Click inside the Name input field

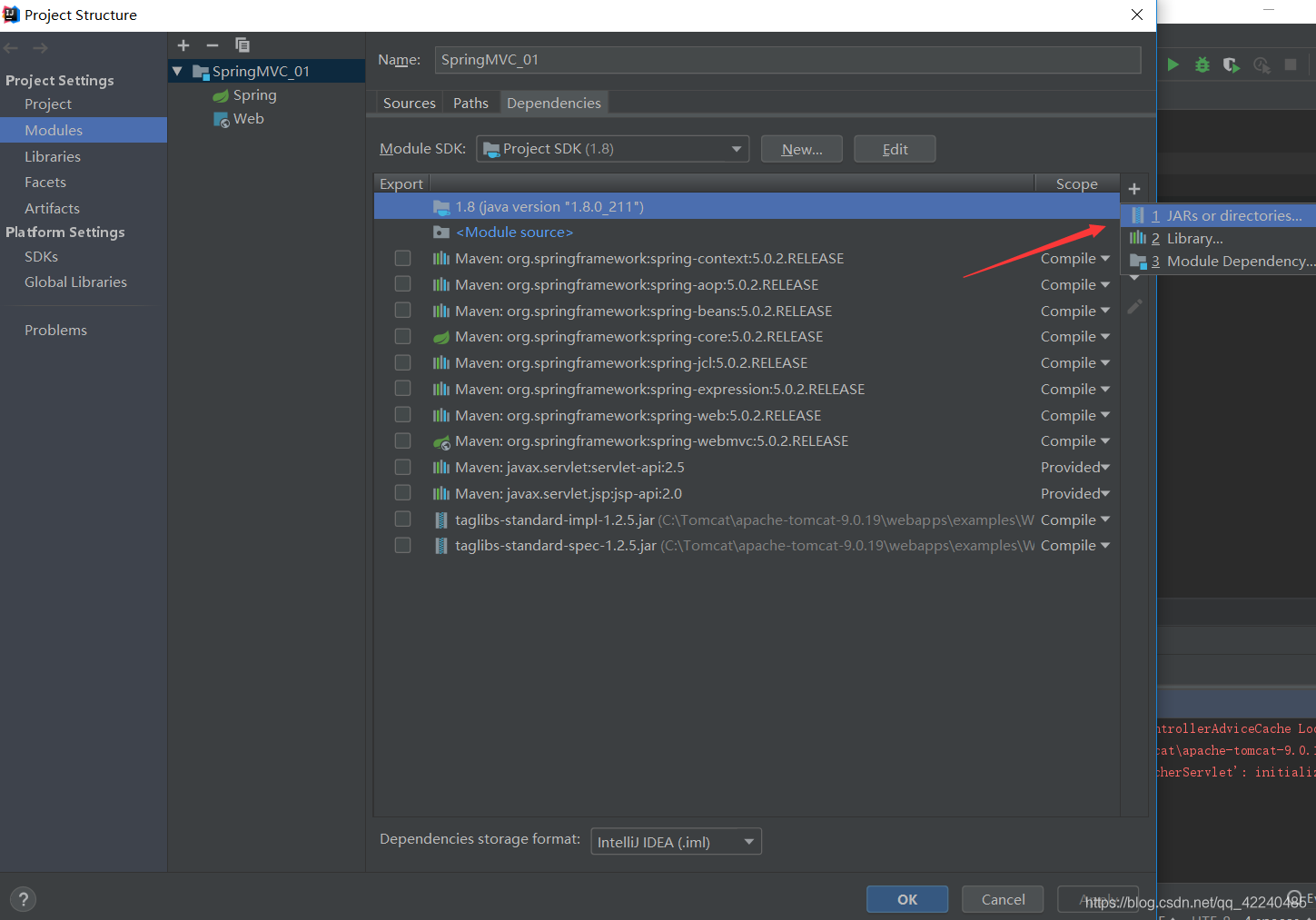787,60
